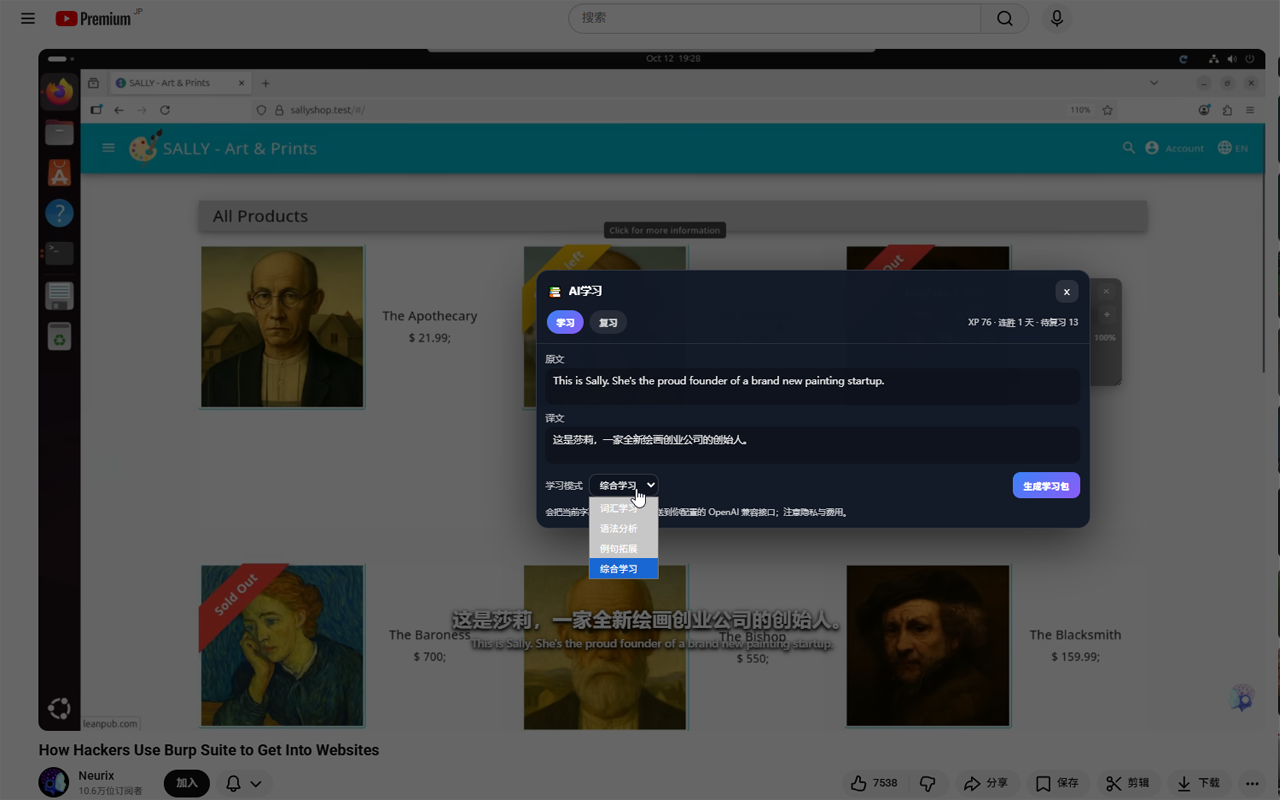Expand the notification bell chevron
The image size is (1280, 800).
tap(255, 783)
